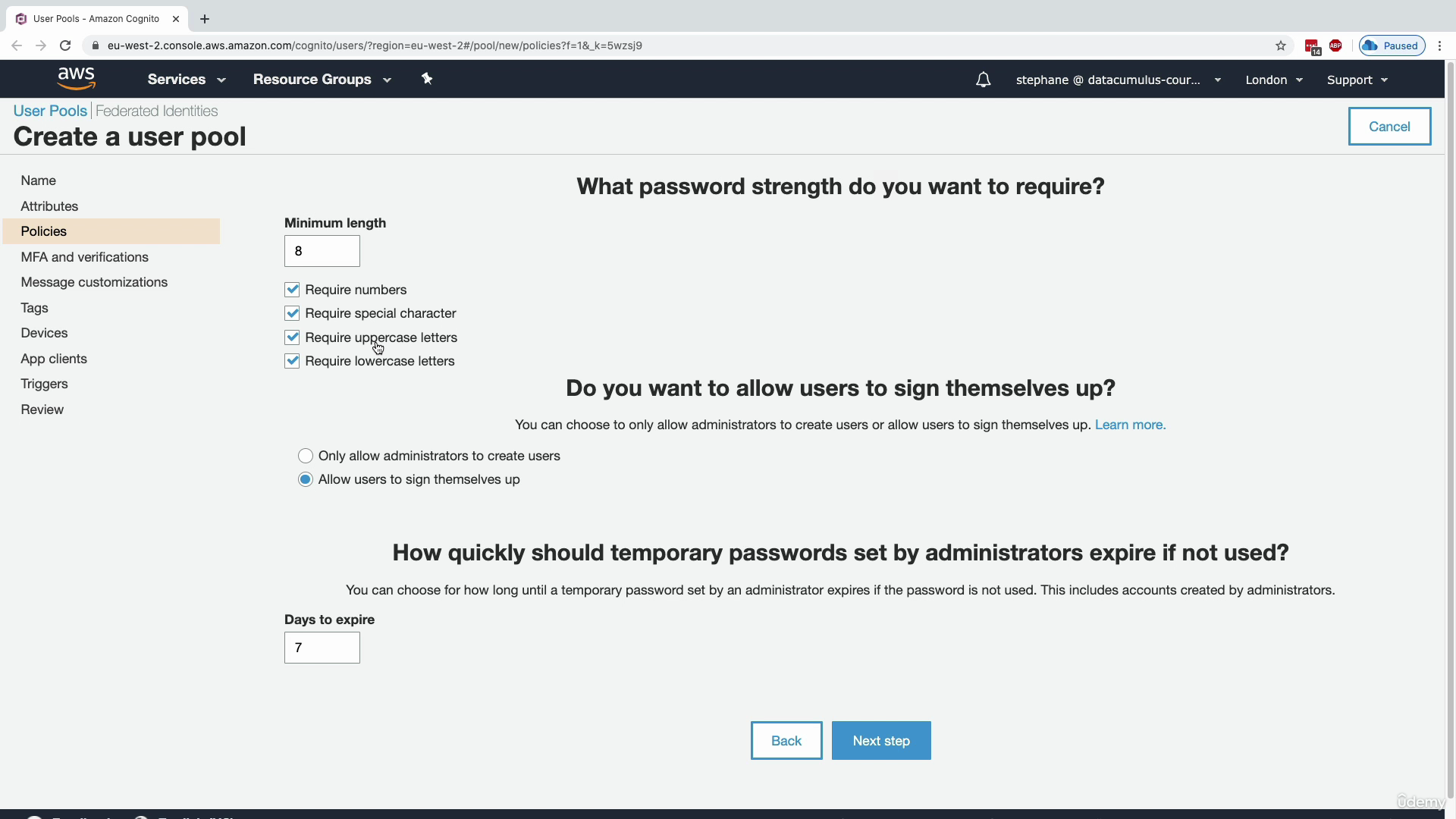Screen dimensions: 1456x819
Task: Click the AWS logo home icon
Action: tap(77, 79)
